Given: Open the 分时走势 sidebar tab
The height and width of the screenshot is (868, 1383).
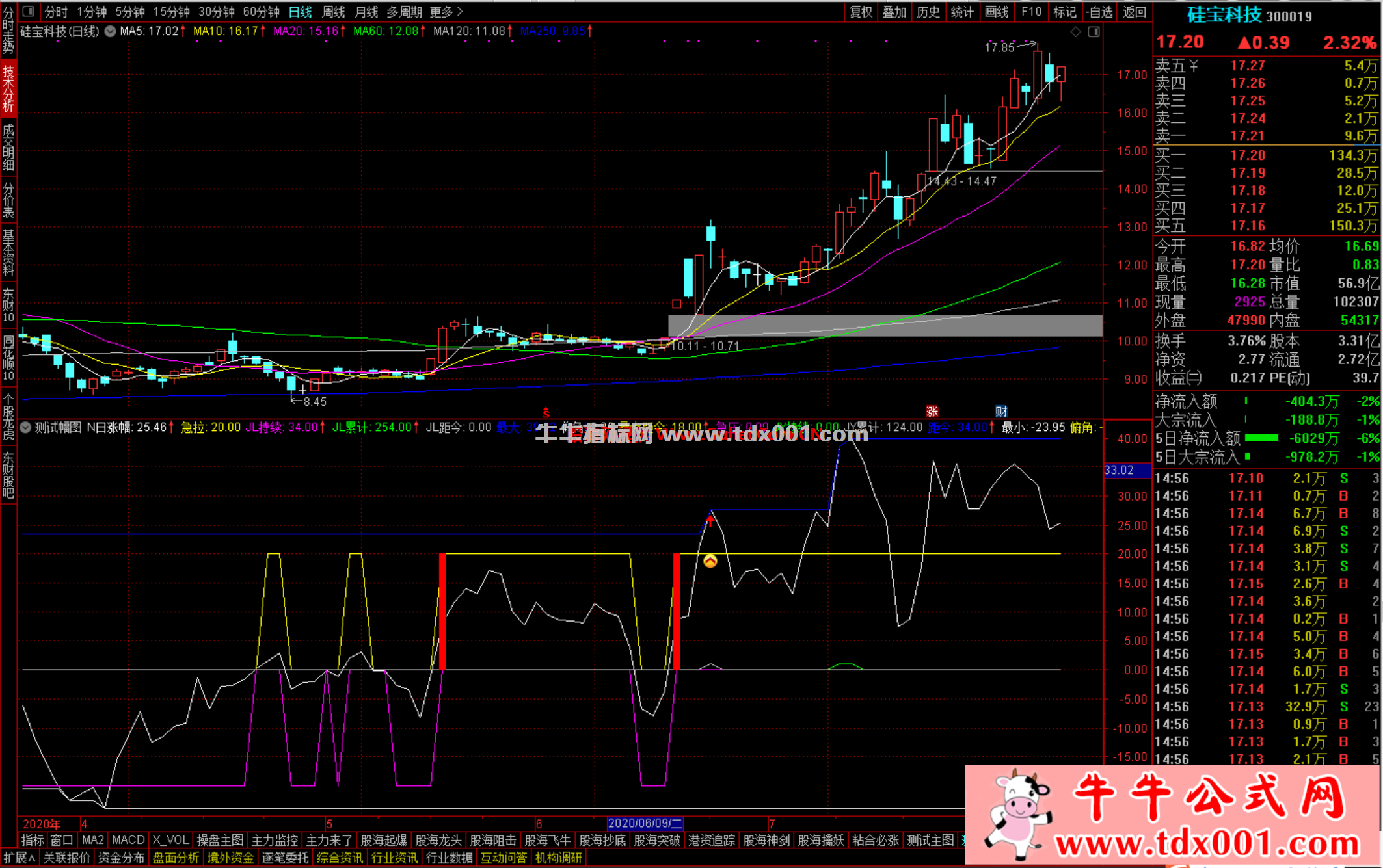Looking at the screenshot, I should [8, 31].
